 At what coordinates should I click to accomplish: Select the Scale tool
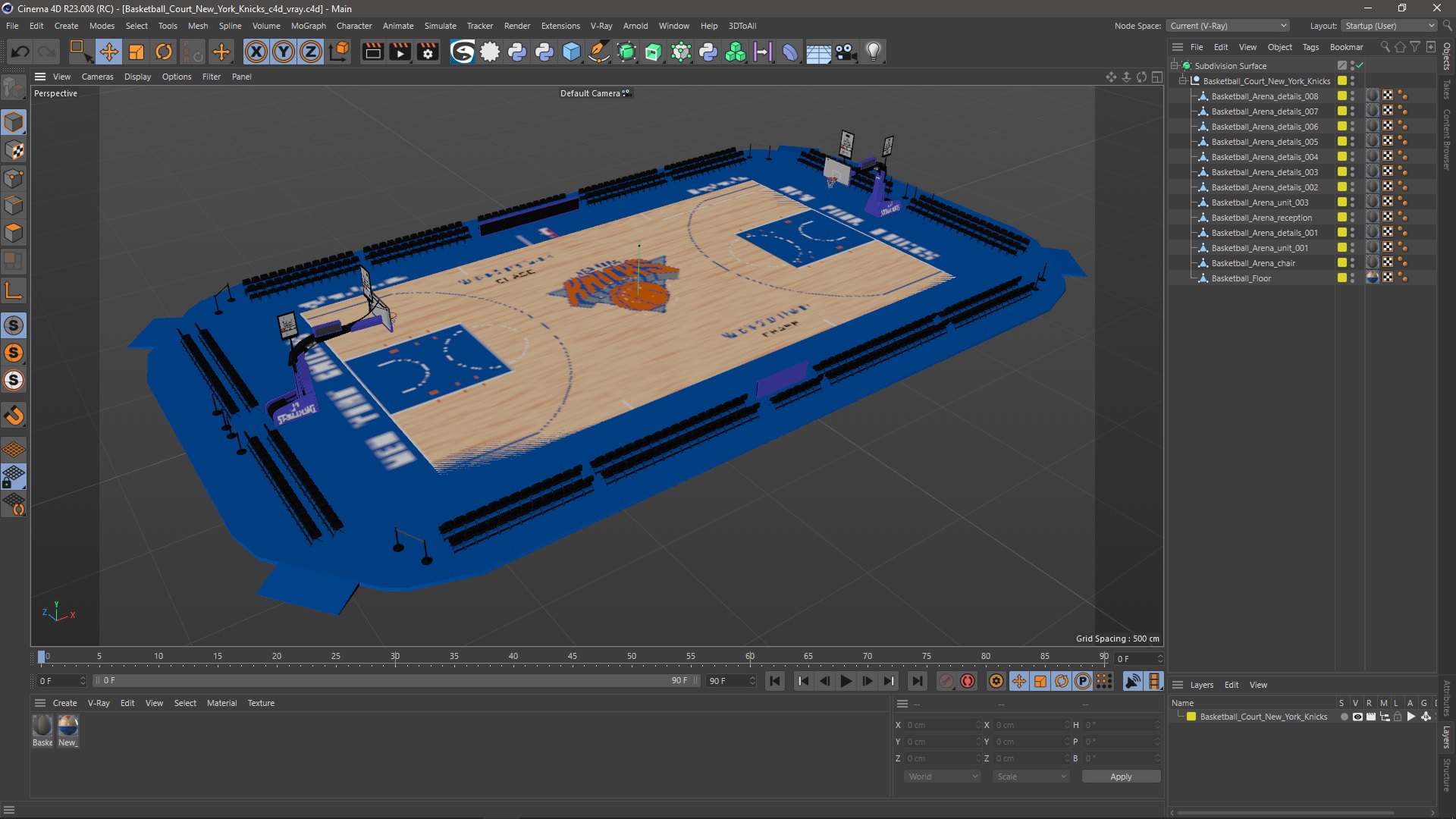(136, 52)
